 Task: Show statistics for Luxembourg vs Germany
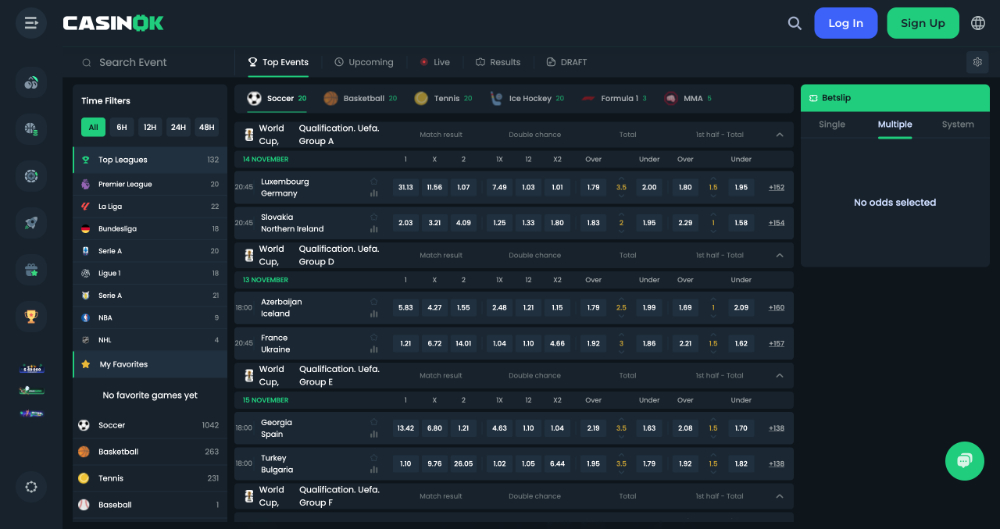(x=374, y=193)
